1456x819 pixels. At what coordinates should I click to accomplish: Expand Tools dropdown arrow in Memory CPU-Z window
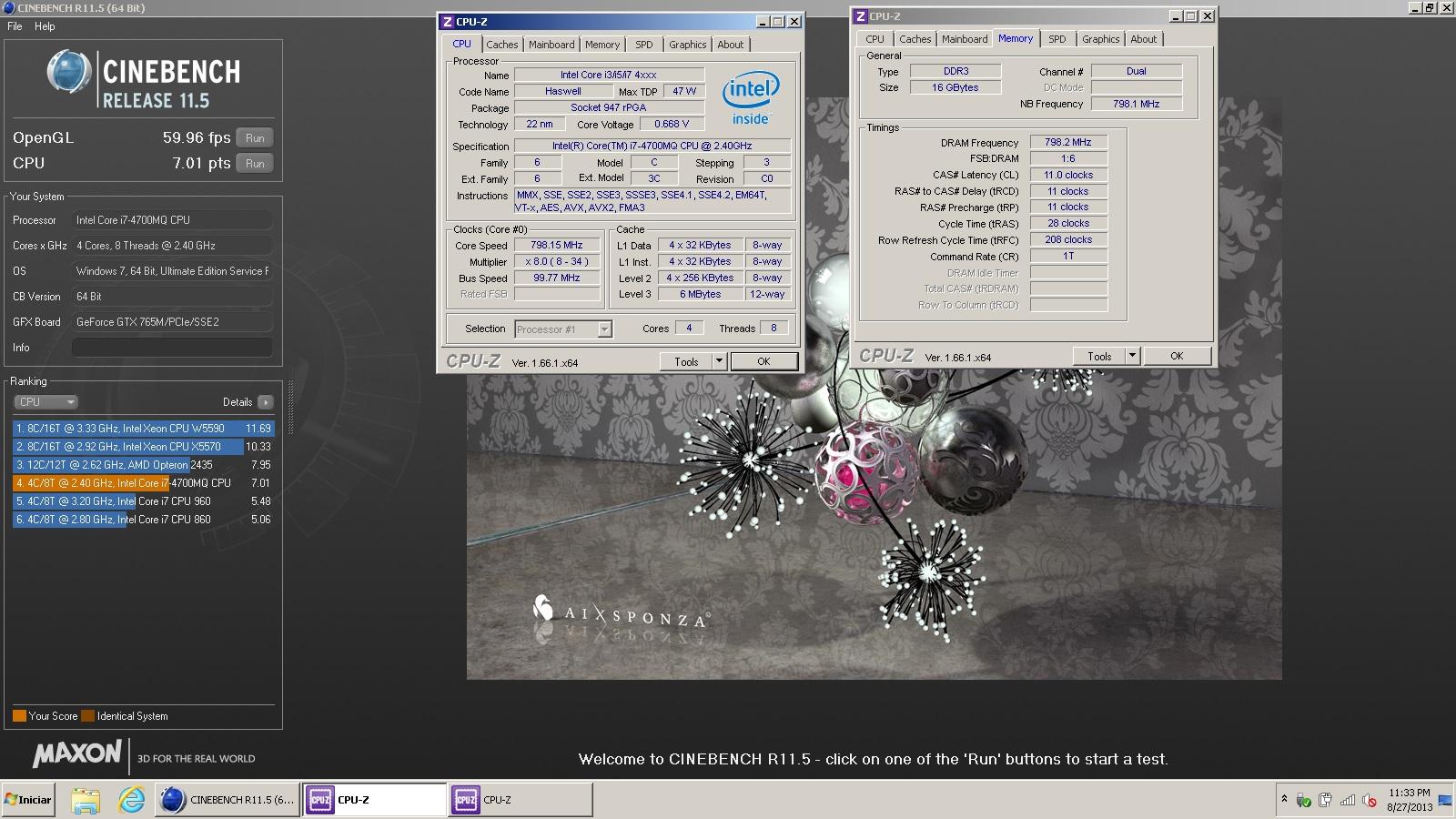(x=1132, y=356)
